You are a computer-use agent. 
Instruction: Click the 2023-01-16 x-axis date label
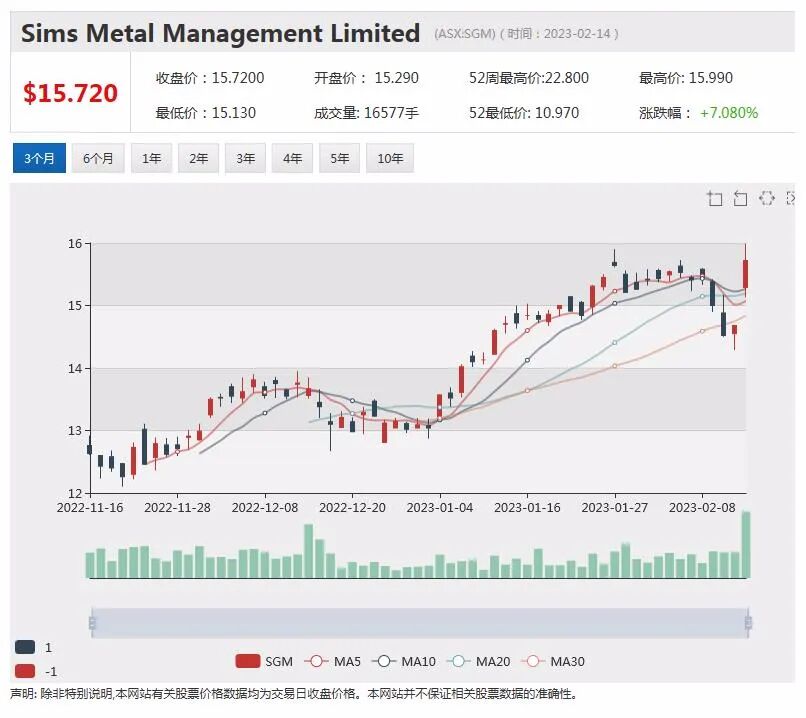tap(527, 507)
